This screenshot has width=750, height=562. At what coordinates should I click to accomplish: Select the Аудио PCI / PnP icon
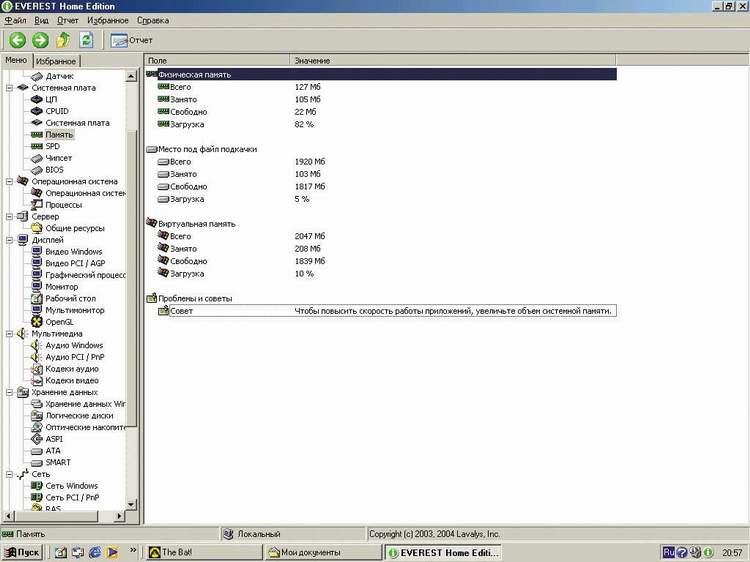[37, 357]
